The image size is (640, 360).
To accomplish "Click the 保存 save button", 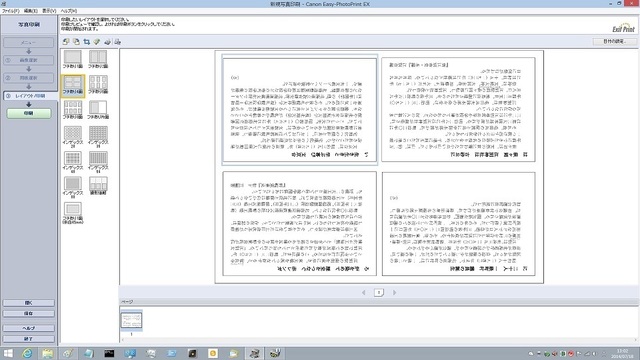I will [29, 313].
